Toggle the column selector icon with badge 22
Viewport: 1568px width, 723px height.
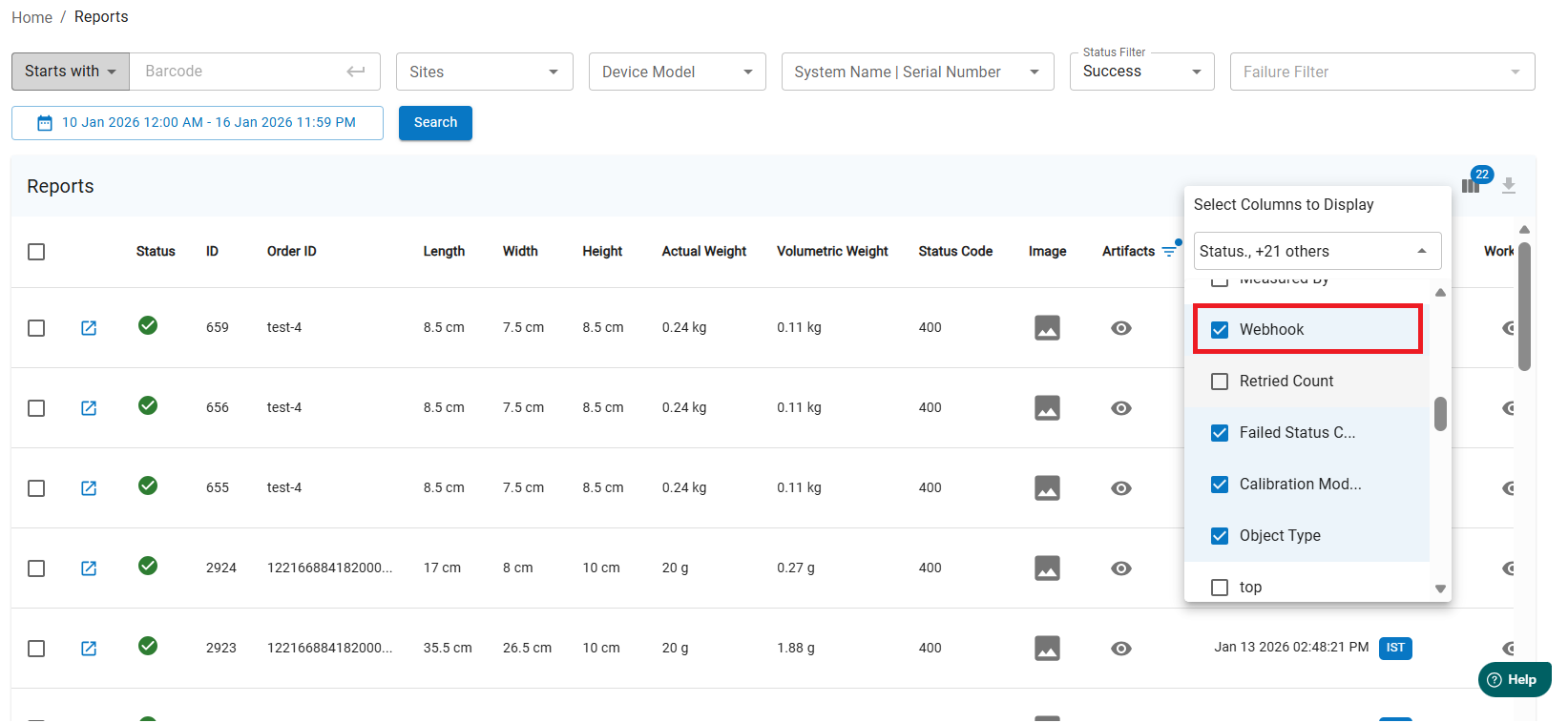click(1471, 186)
